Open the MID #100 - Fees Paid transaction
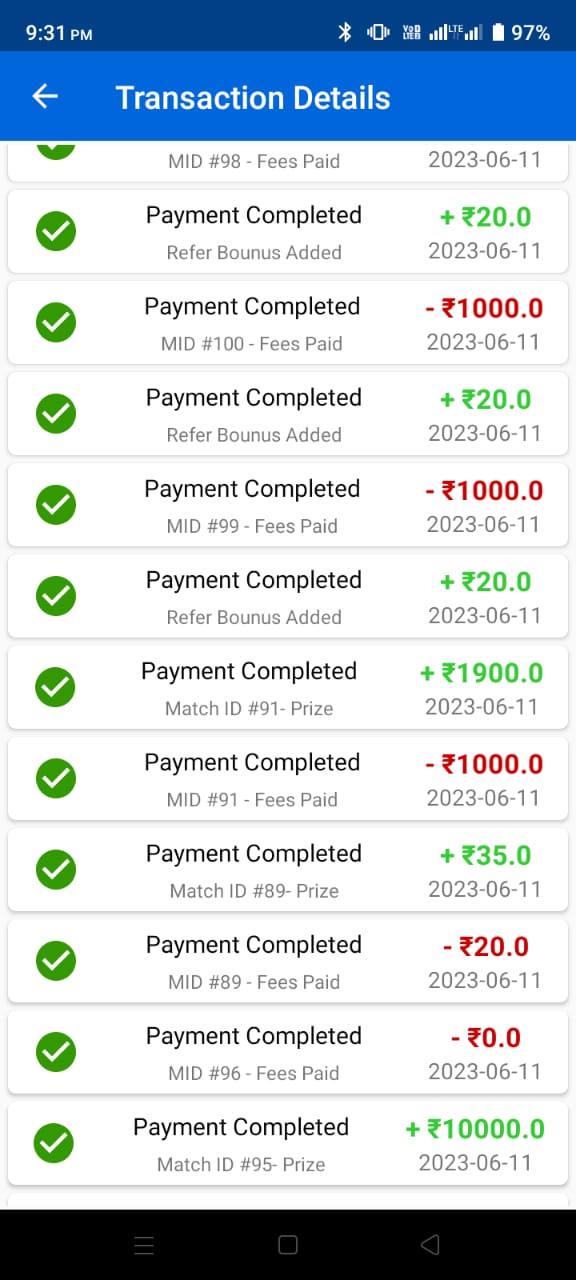This screenshot has height=1280, width=576. pyautogui.click(x=288, y=323)
